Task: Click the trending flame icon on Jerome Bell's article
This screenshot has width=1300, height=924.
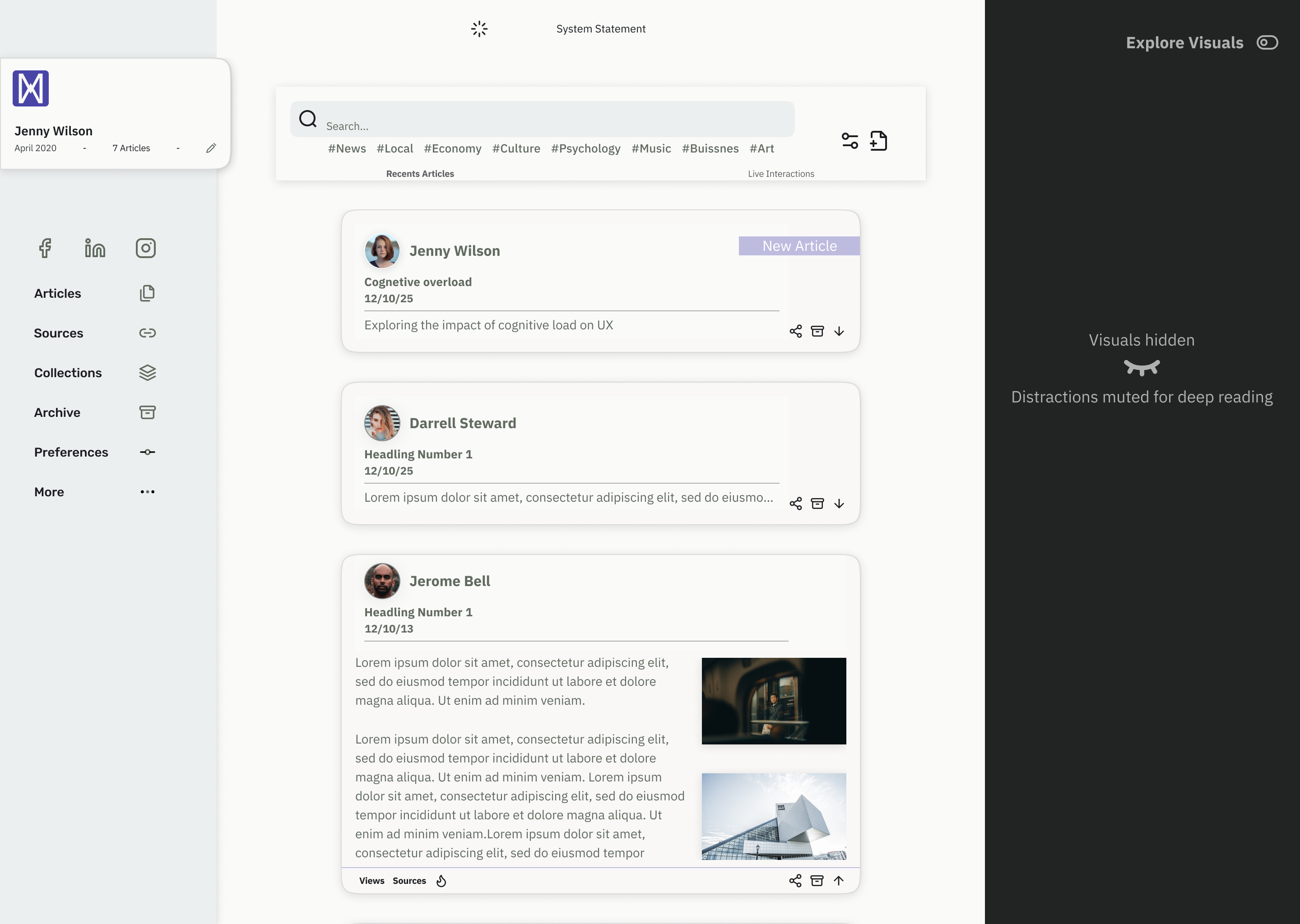Action: pos(441,880)
